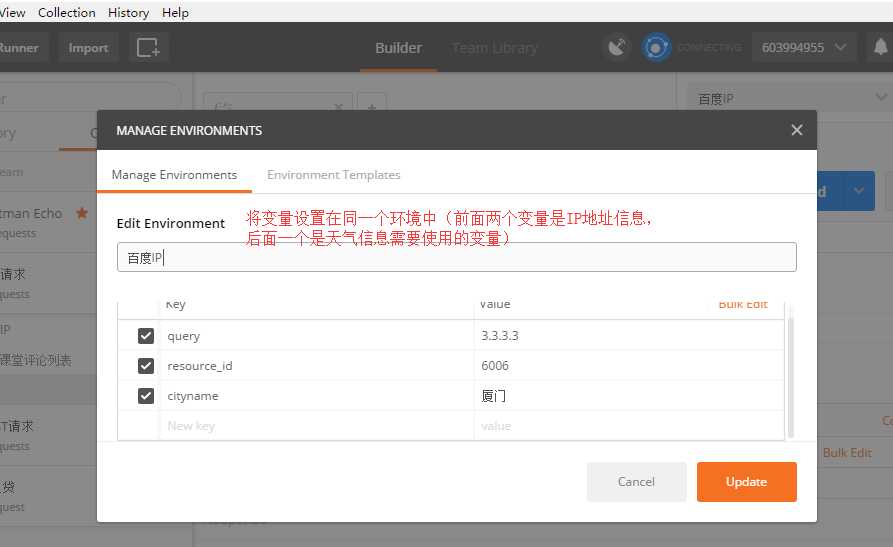
Task: Click the Update button
Action: click(x=746, y=482)
